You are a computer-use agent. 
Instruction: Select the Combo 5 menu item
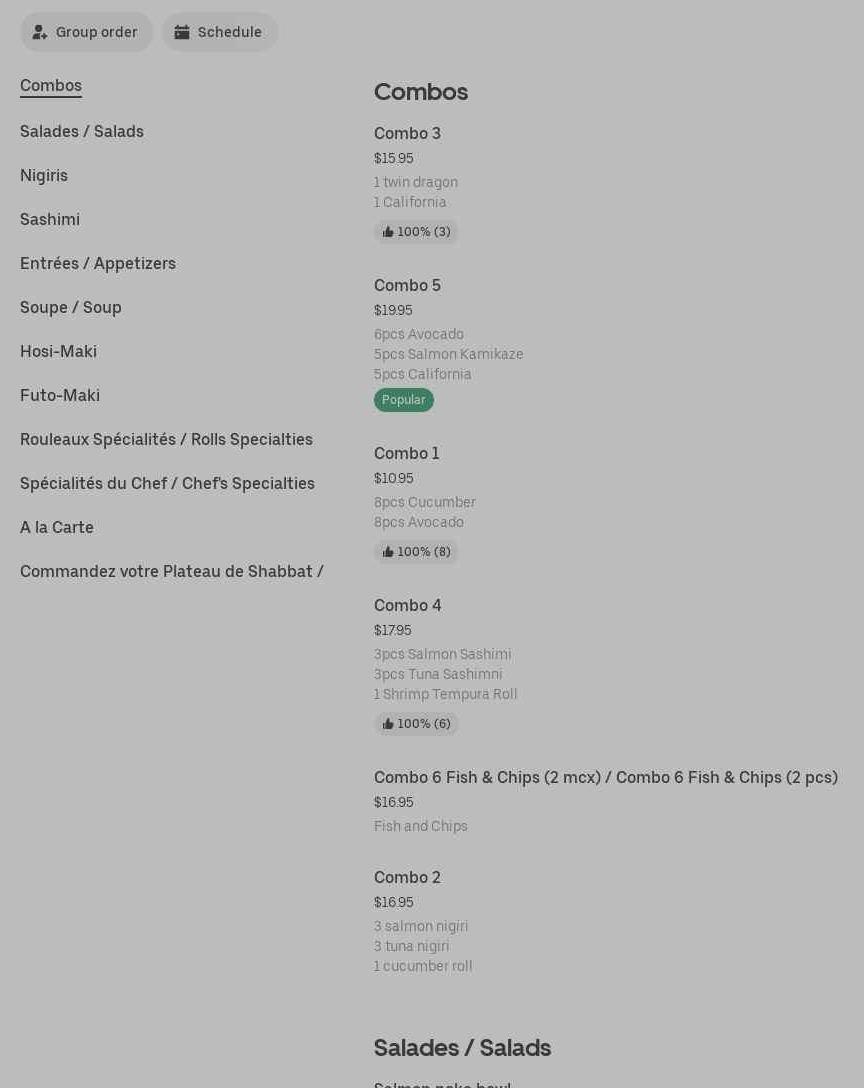pos(407,286)
